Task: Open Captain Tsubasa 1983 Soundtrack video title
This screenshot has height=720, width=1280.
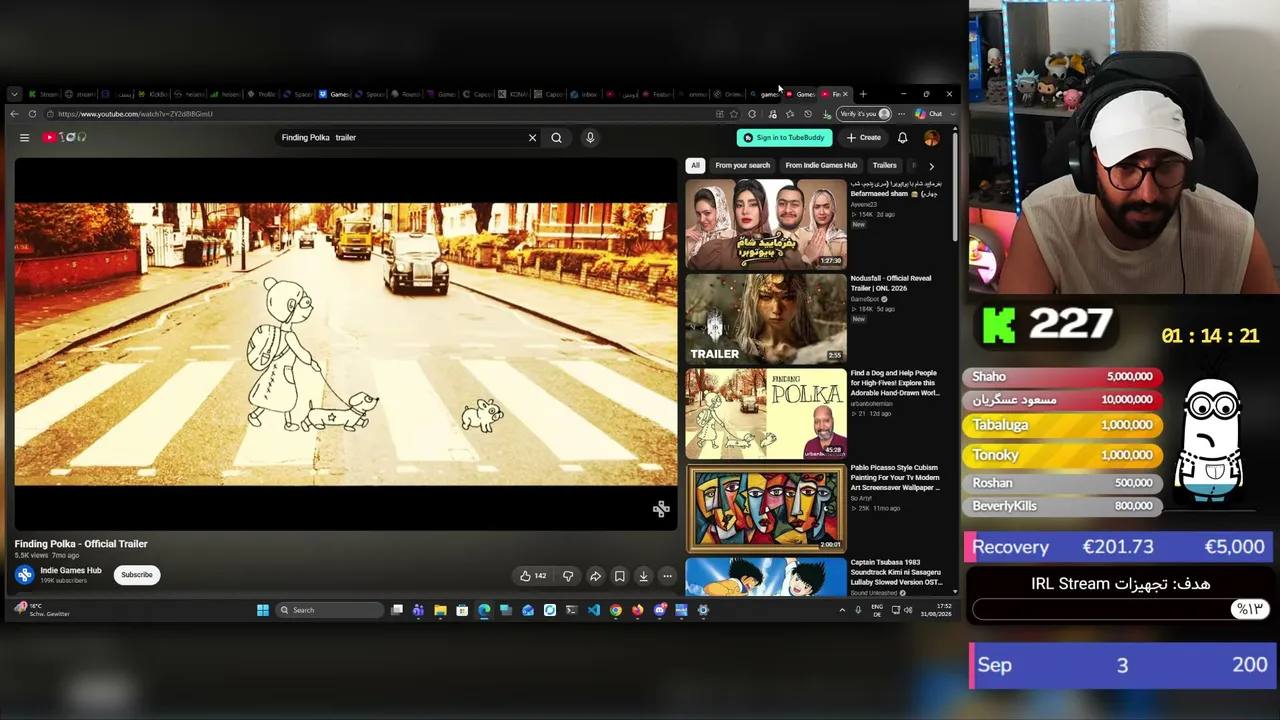Action: point(896,572)
